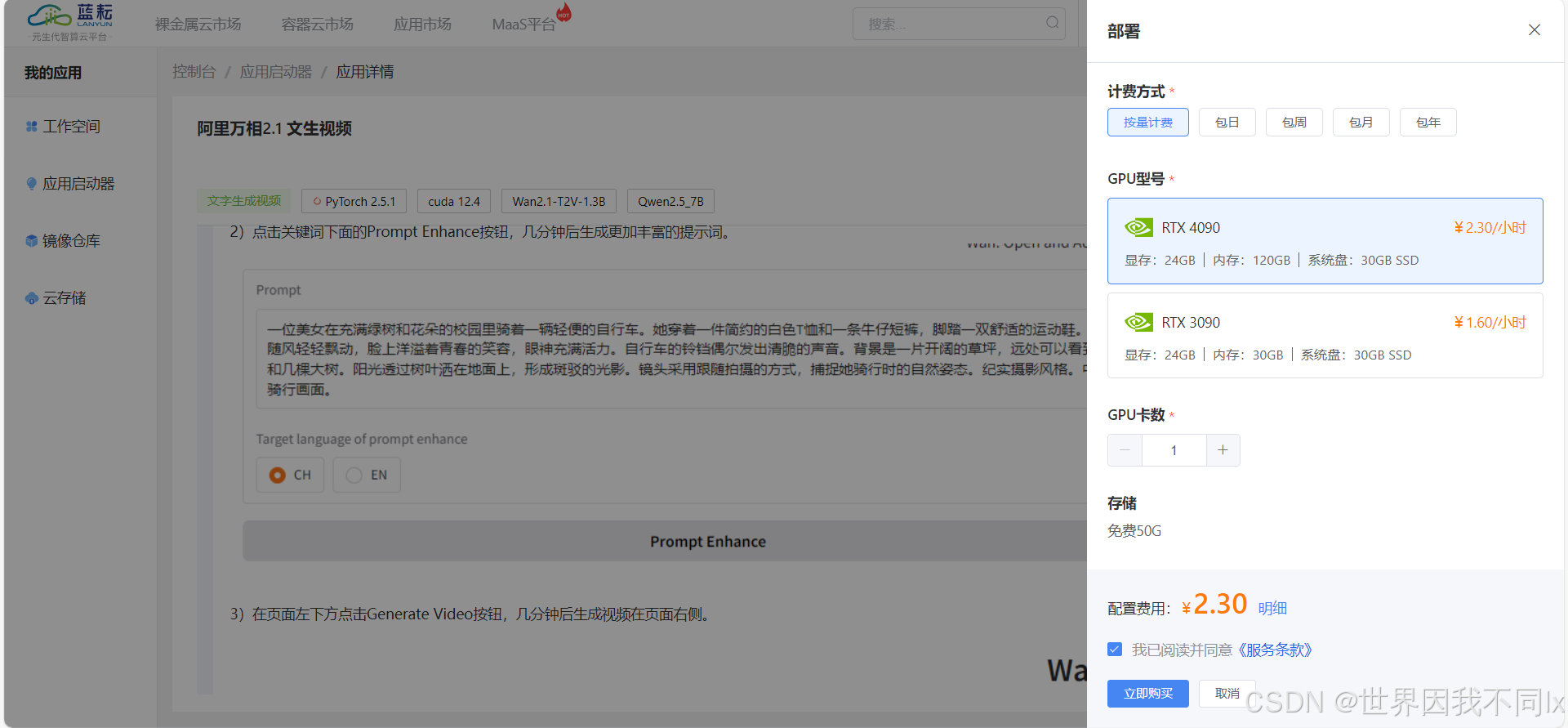Click the Qwen2.5_7B tag
This screenshot has height=728, width=1568.
(670, 201)
